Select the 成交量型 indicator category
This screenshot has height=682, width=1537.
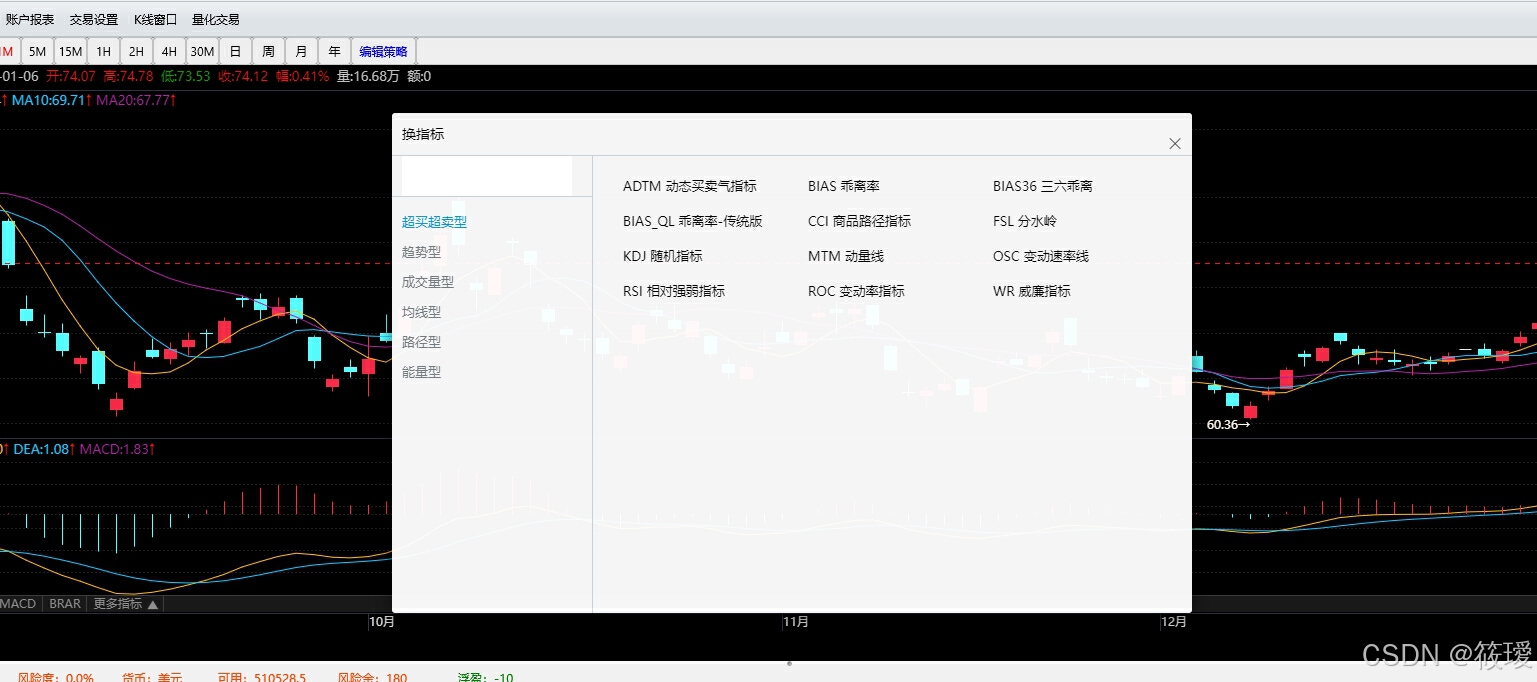click(x=427, y=282)
